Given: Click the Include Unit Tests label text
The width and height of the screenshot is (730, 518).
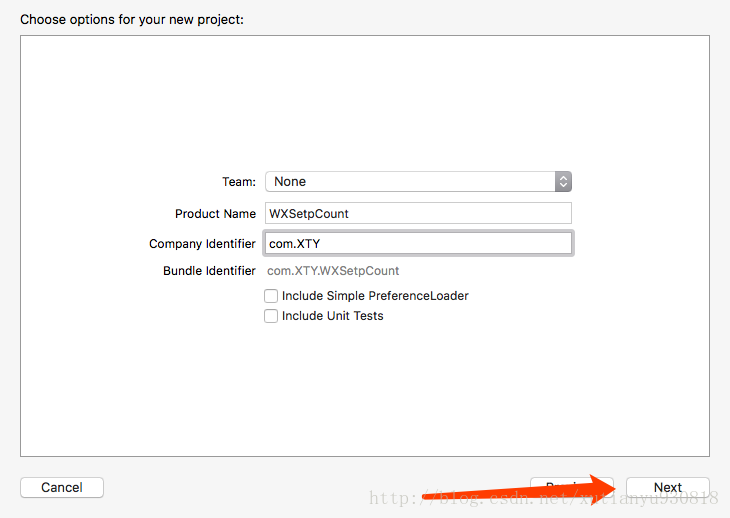Looking at the screenshot, I should (333, 316).
